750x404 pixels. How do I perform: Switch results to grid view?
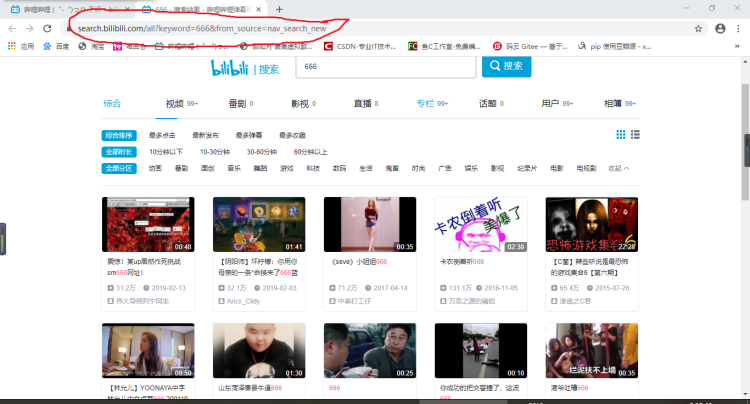pyautogui.click(x=621, y=135)
